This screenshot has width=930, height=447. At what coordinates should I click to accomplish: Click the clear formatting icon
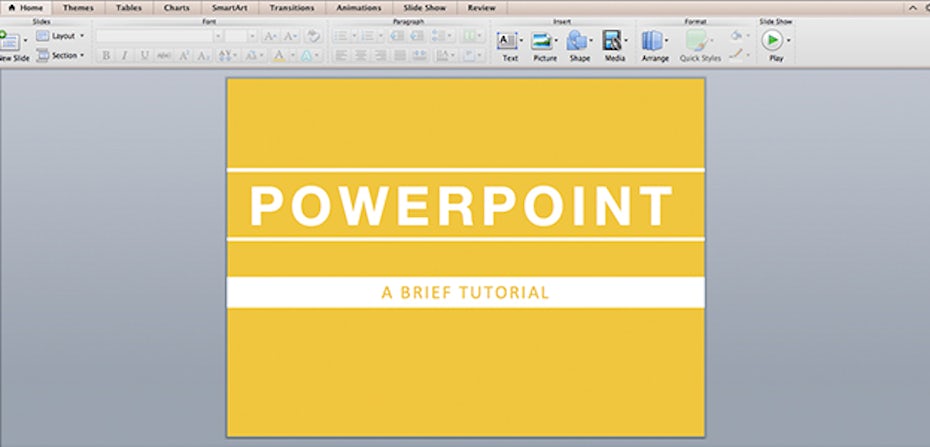313,36
